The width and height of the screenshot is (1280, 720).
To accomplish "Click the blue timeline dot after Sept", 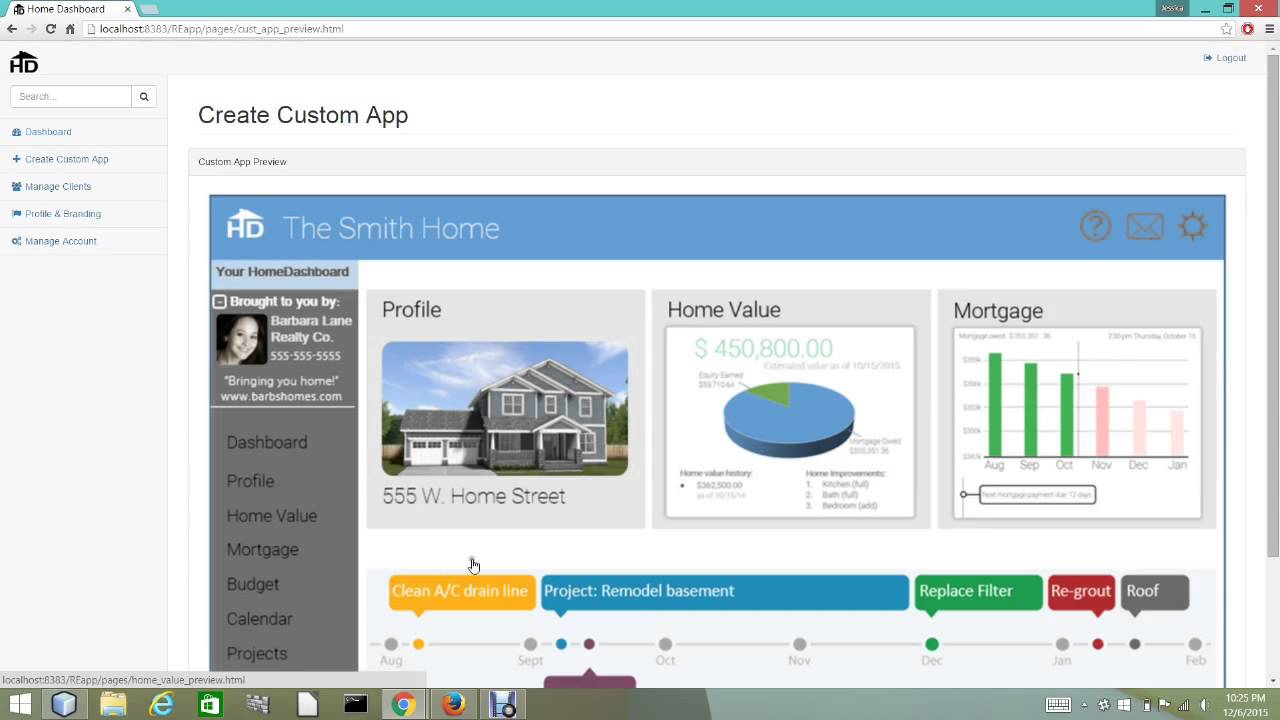I will 561,644.
